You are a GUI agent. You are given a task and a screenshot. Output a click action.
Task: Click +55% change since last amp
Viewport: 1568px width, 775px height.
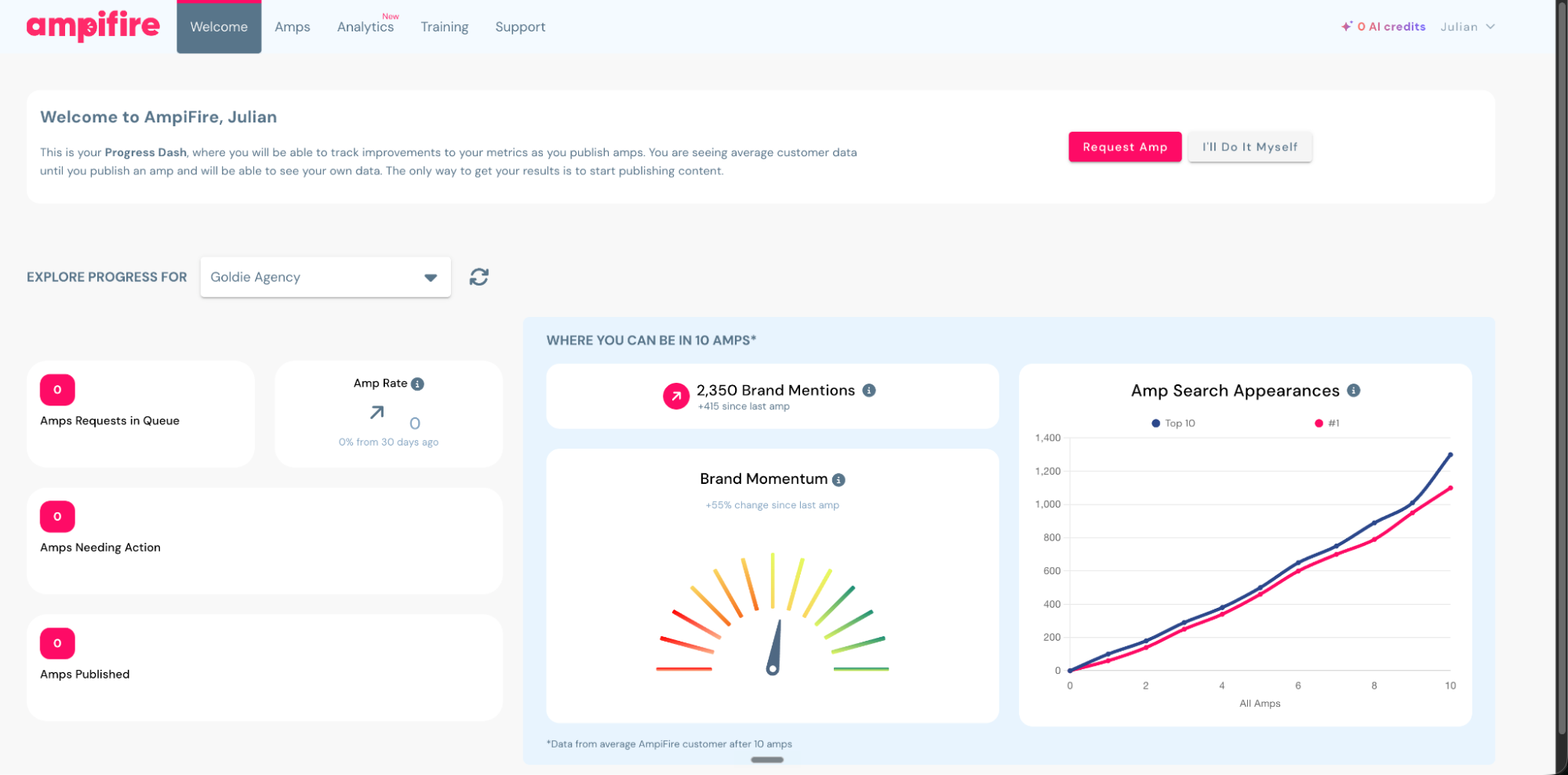[772, 505]
